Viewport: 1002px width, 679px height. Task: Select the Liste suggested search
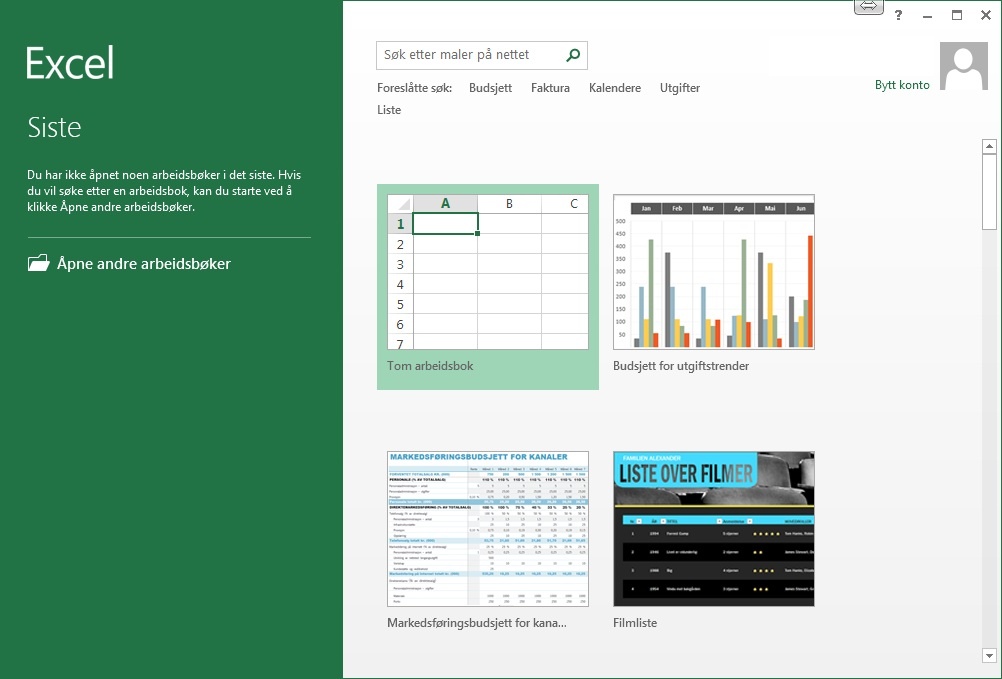point(389,110)
